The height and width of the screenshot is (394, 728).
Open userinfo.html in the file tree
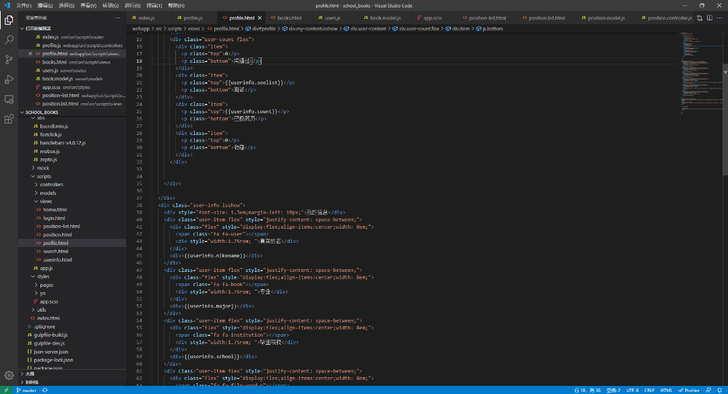pyautogui.click(x=57, y=260)
